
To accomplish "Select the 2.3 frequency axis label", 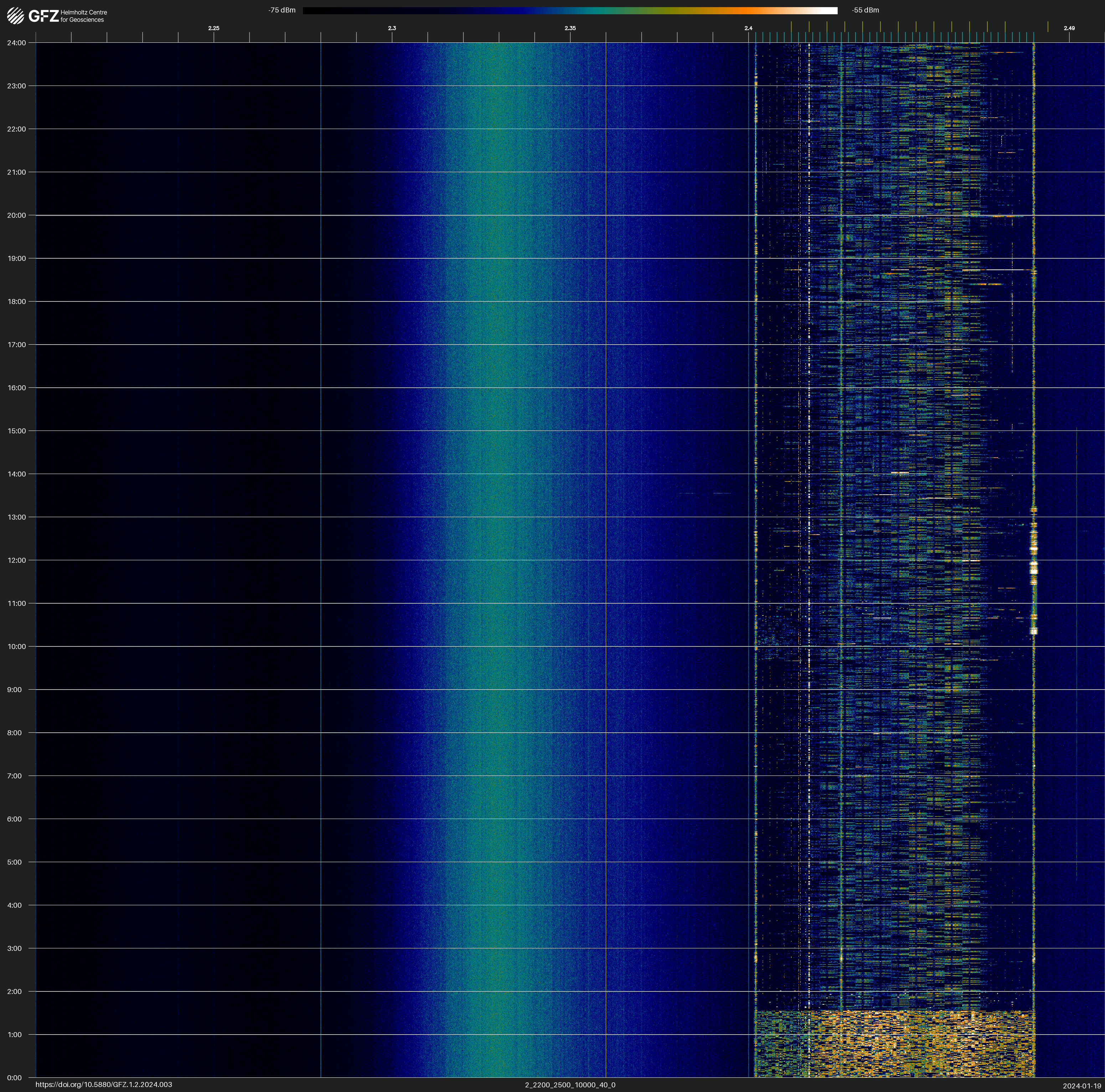I will [392, 28].
